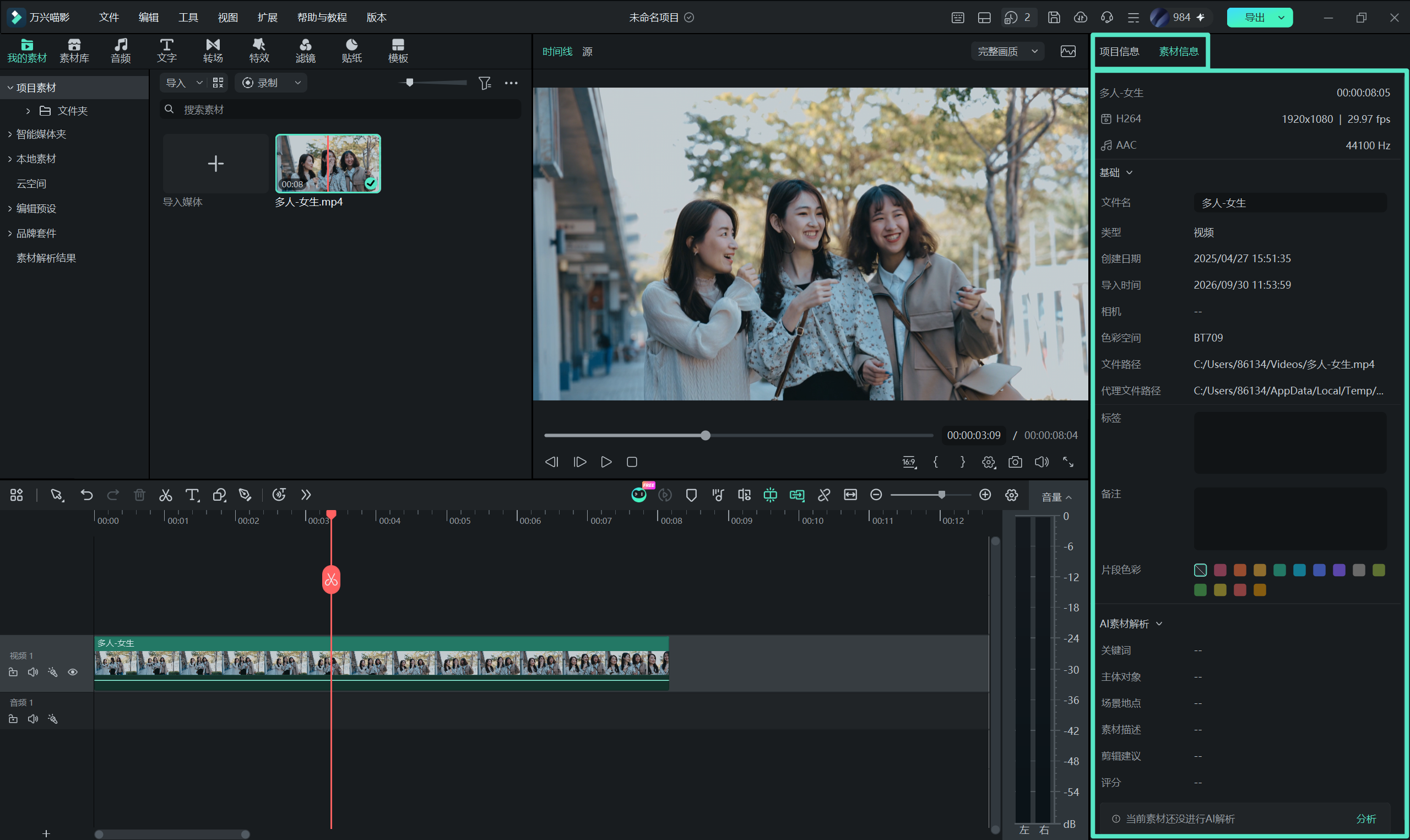The image size is (1410, 840).
Task: Select the scissors split tool in timeline toolbar
Action: tap(165, 495)
